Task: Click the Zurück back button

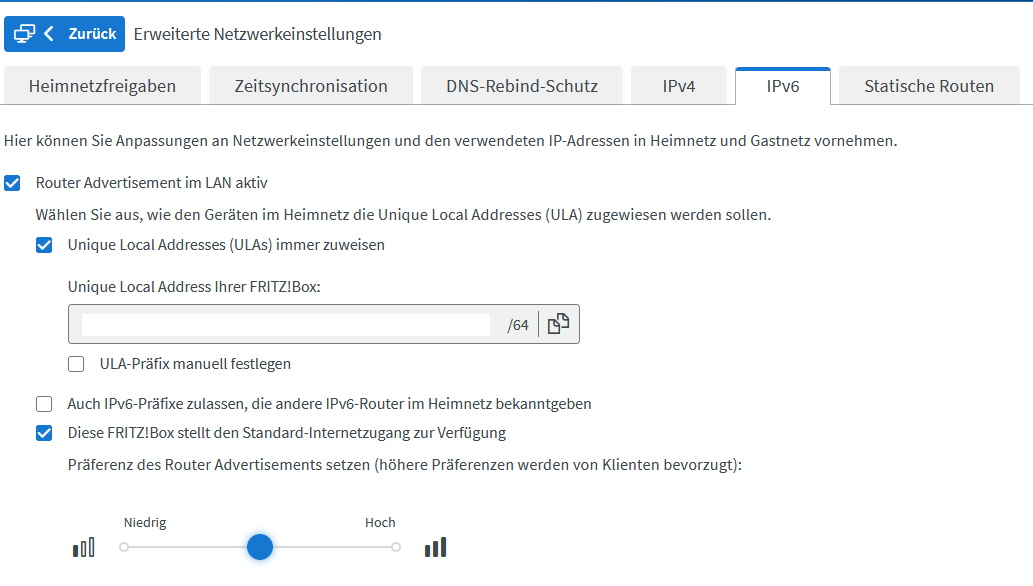Action: [65, 34]
